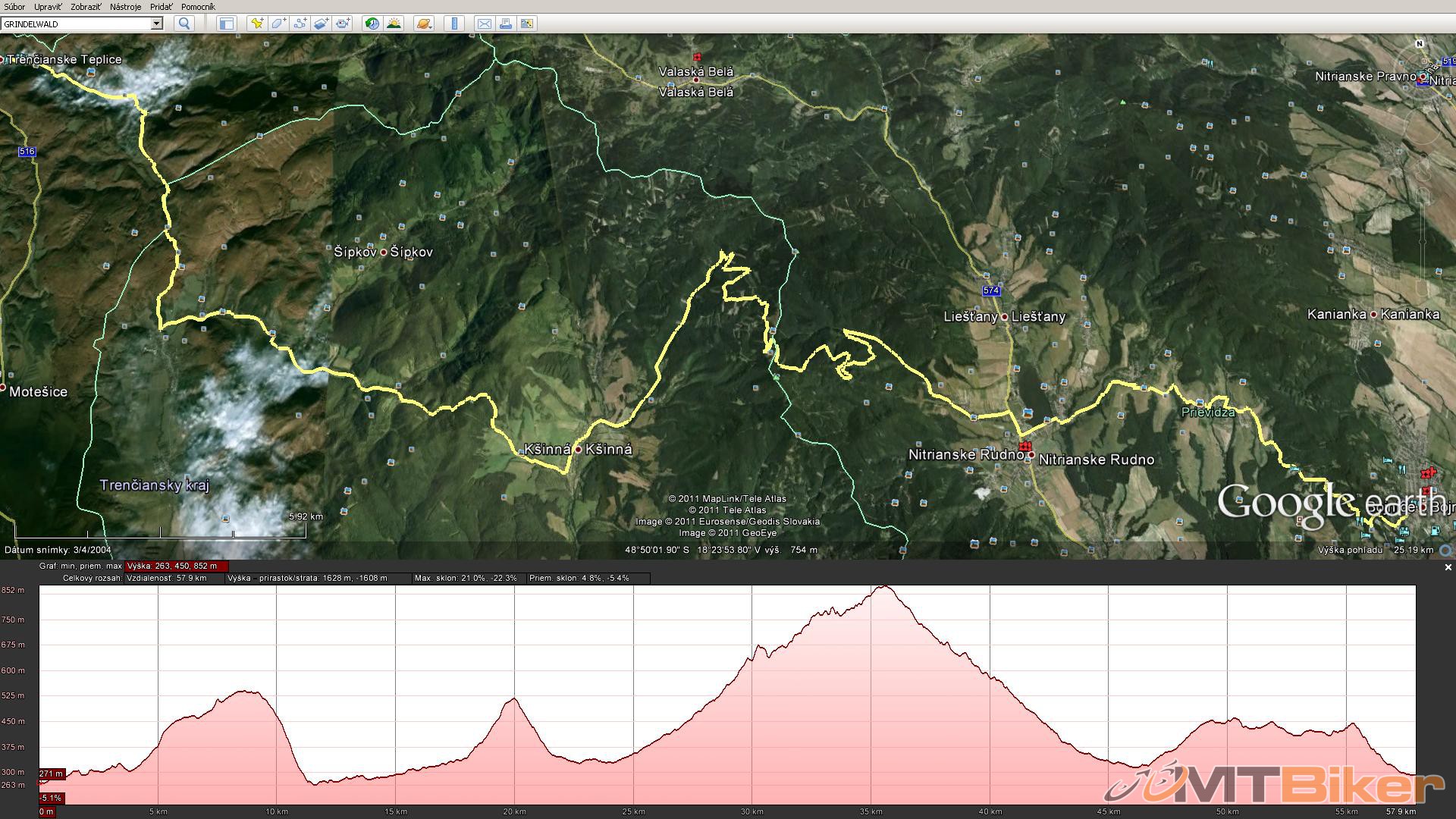Close the elevation profile panel
1456x819 pixels.
(1448, 567)
